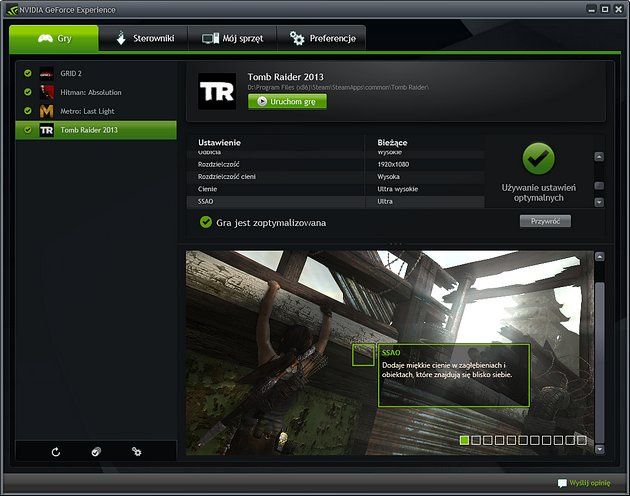Click the Sterowniki download arrow icon

(x=121, y=38)
